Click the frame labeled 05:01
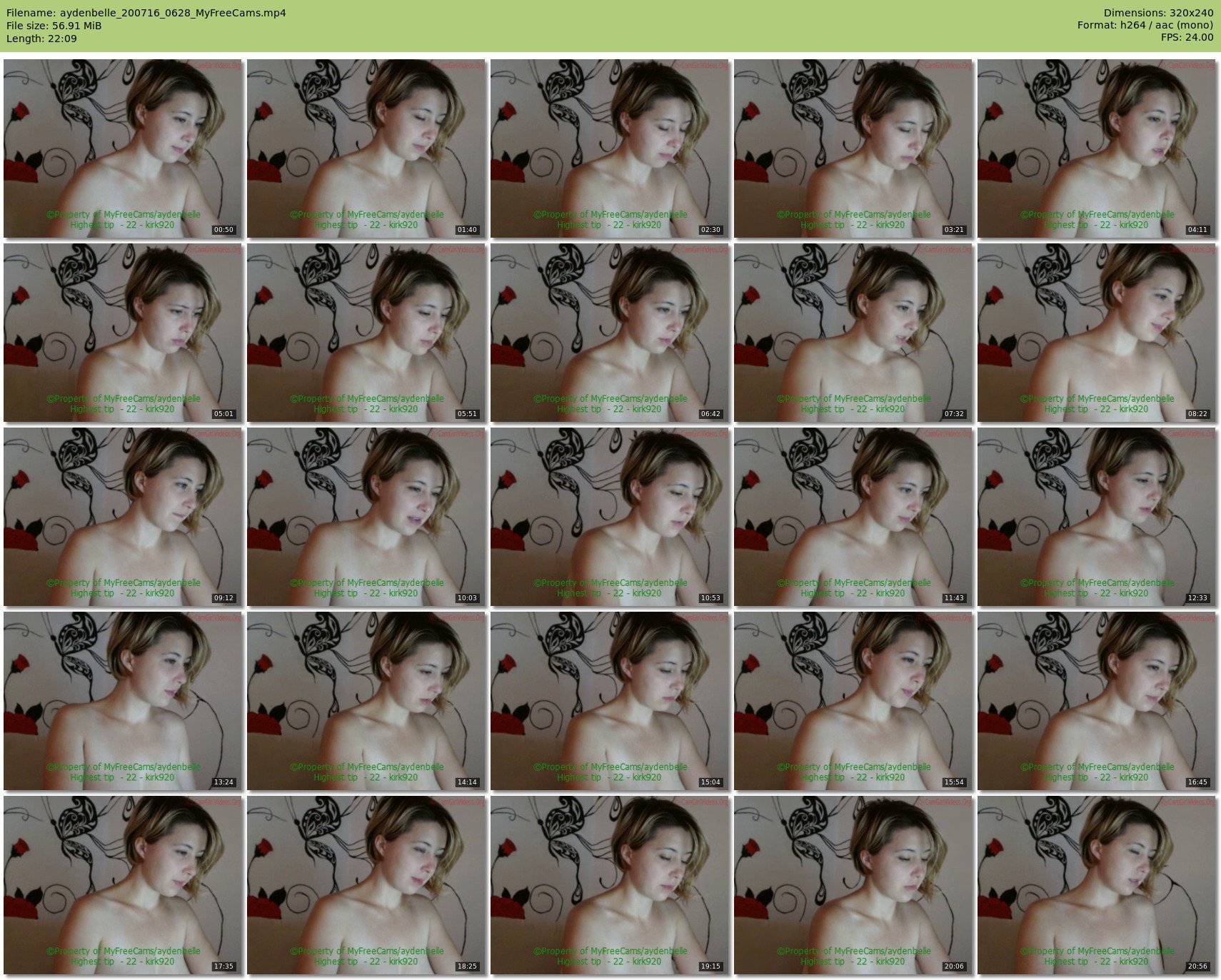Screen dimensions: 1221x980 point(123,333)
